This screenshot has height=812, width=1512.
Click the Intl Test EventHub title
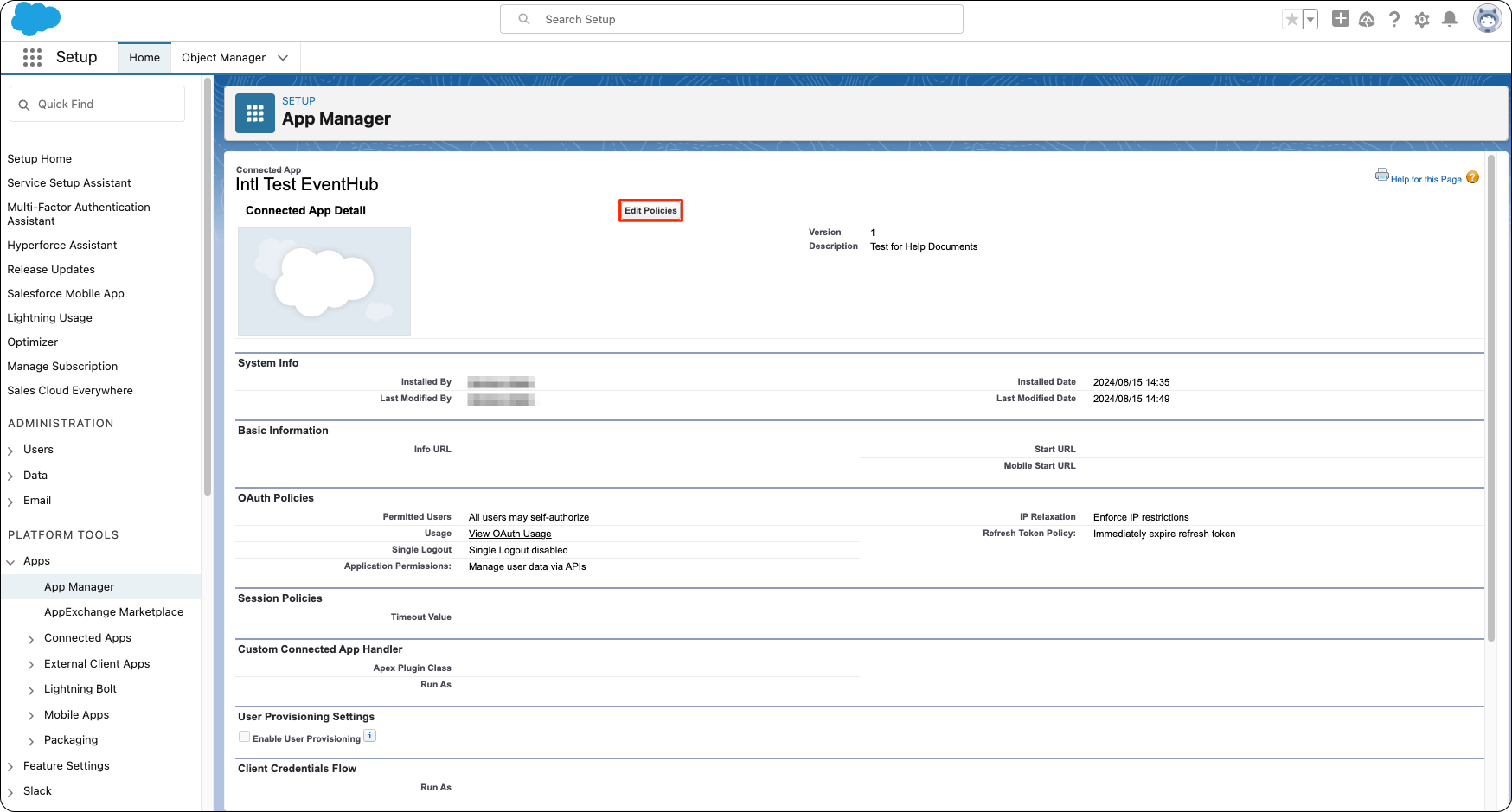[x=307, y=184]
